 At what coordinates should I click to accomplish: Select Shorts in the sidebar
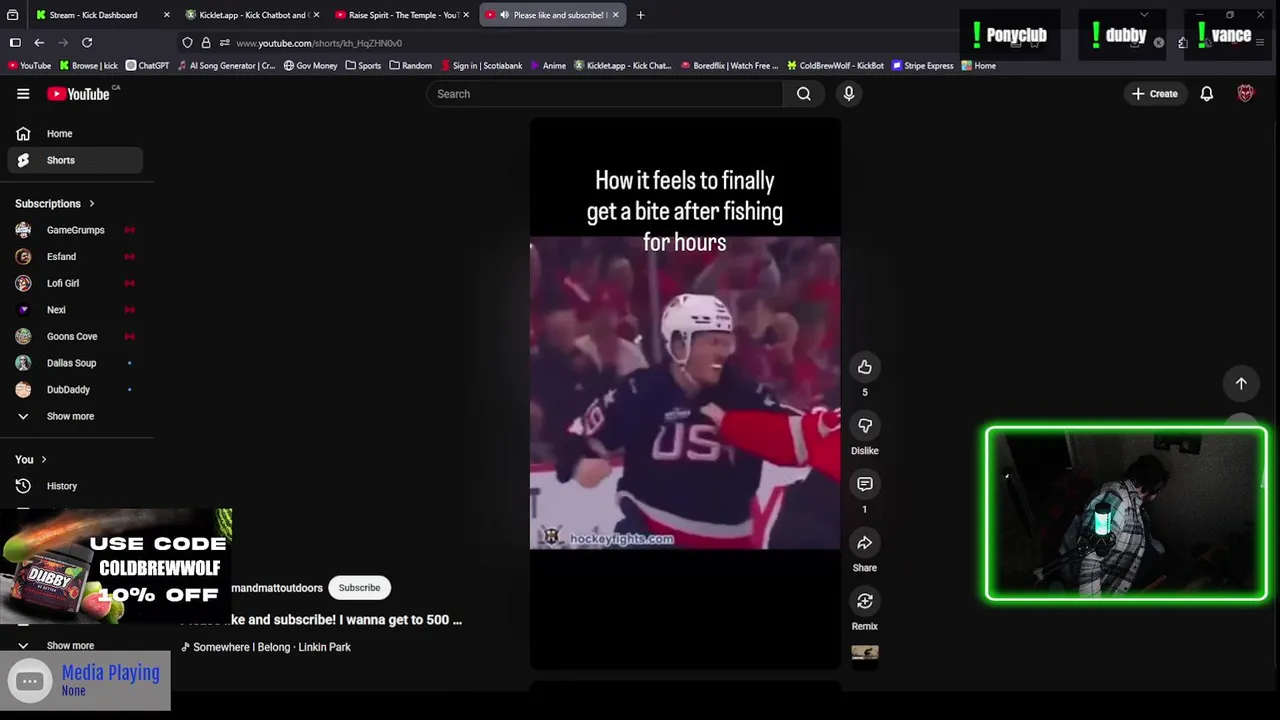75,160
